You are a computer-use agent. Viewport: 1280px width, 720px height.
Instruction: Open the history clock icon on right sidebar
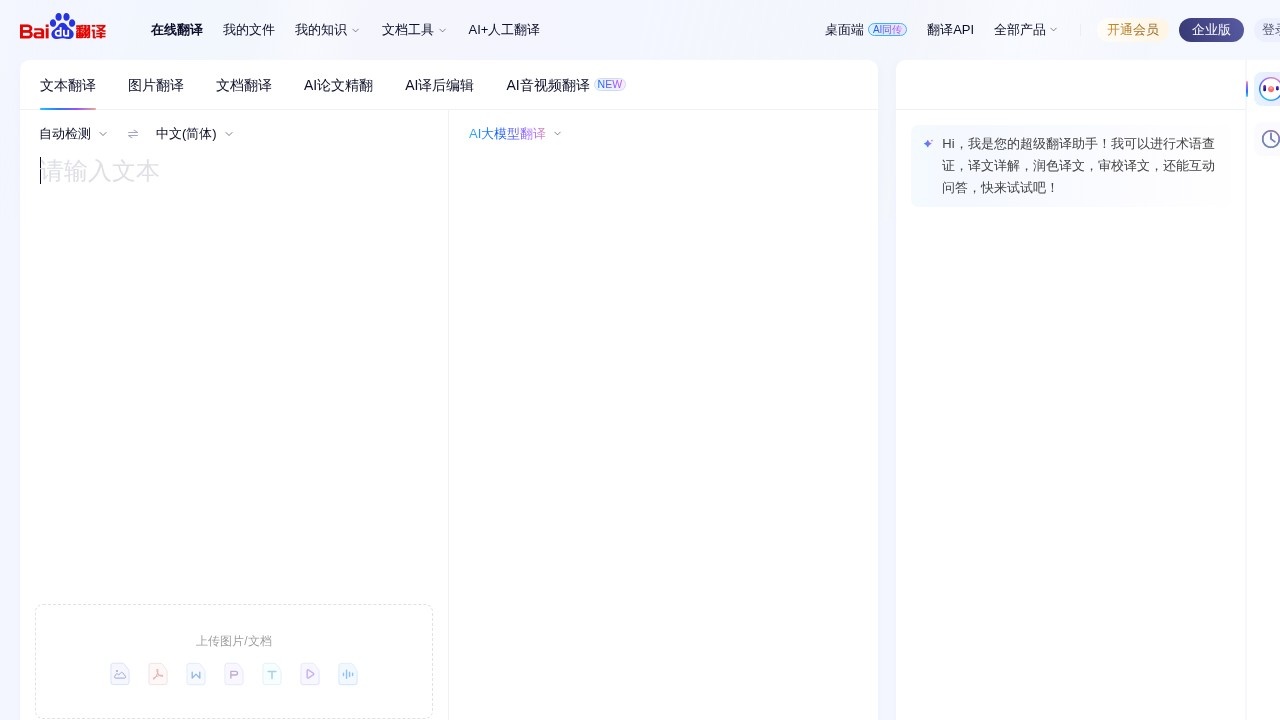1270,139
